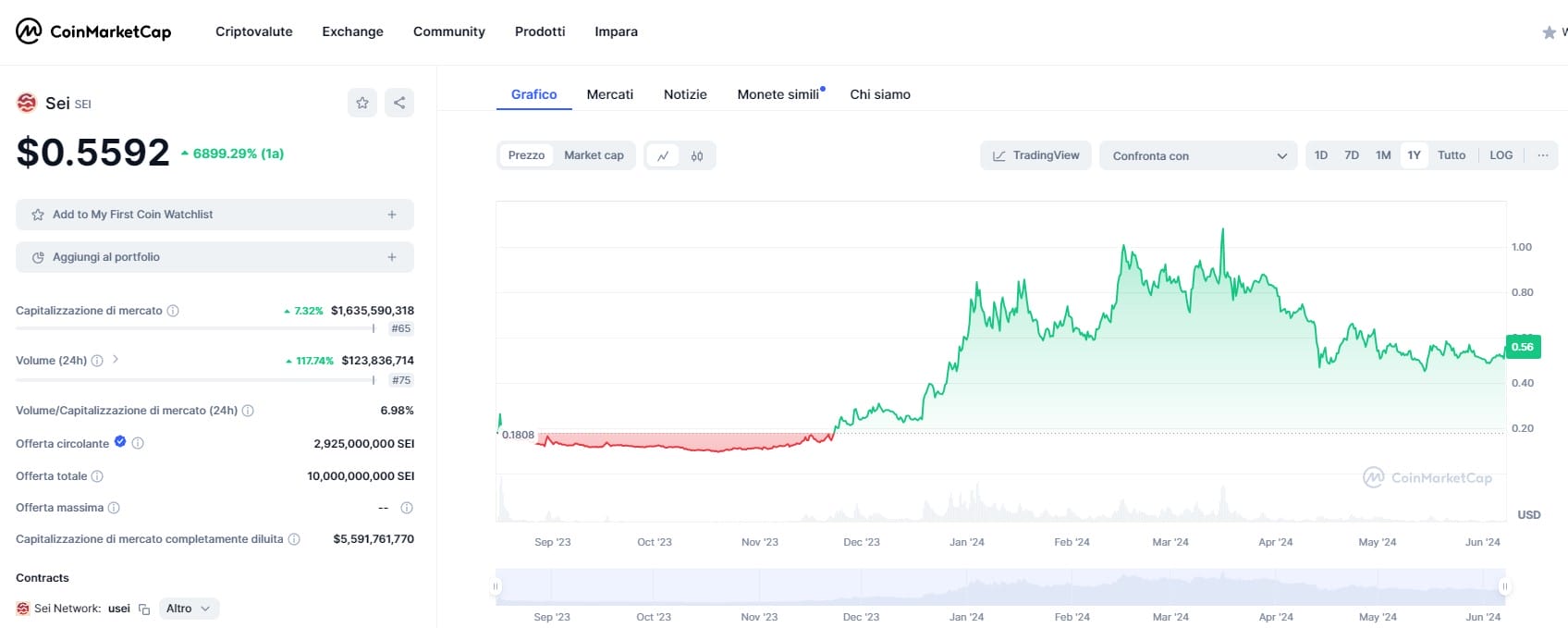
Task: Expand the Altro contracts dropdown
Action: tap(189, 609)
